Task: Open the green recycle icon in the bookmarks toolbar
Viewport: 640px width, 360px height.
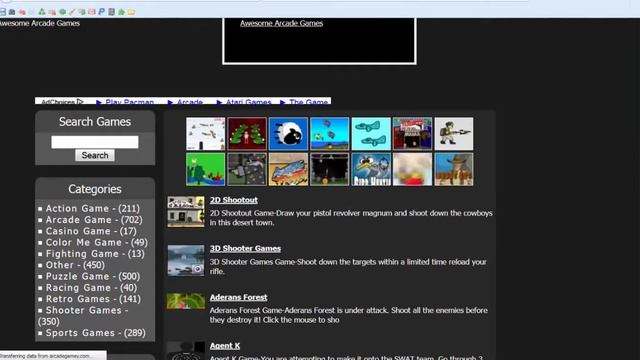Action: (42, 12)
